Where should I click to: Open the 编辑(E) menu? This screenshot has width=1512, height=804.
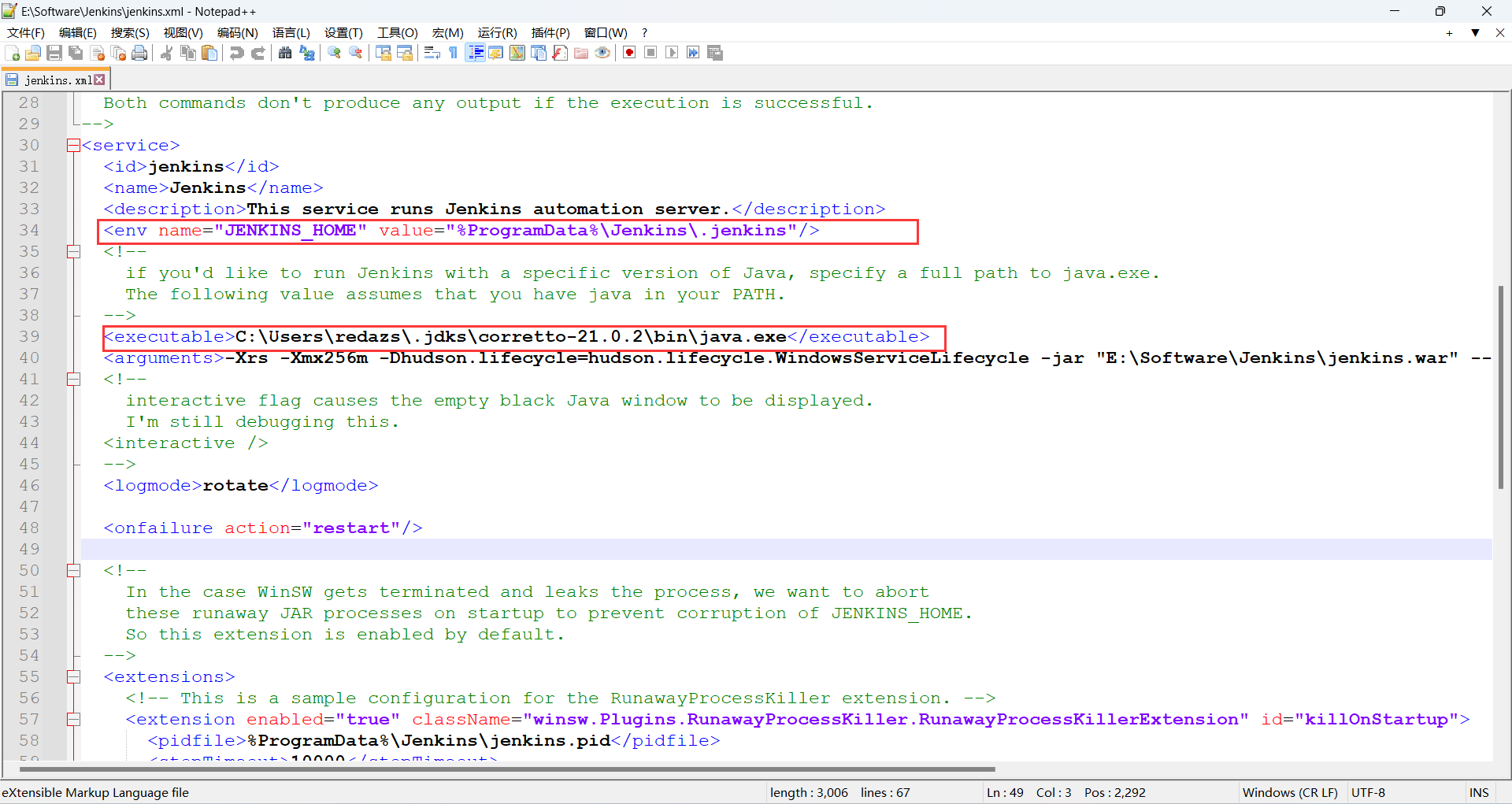point(78,32)
